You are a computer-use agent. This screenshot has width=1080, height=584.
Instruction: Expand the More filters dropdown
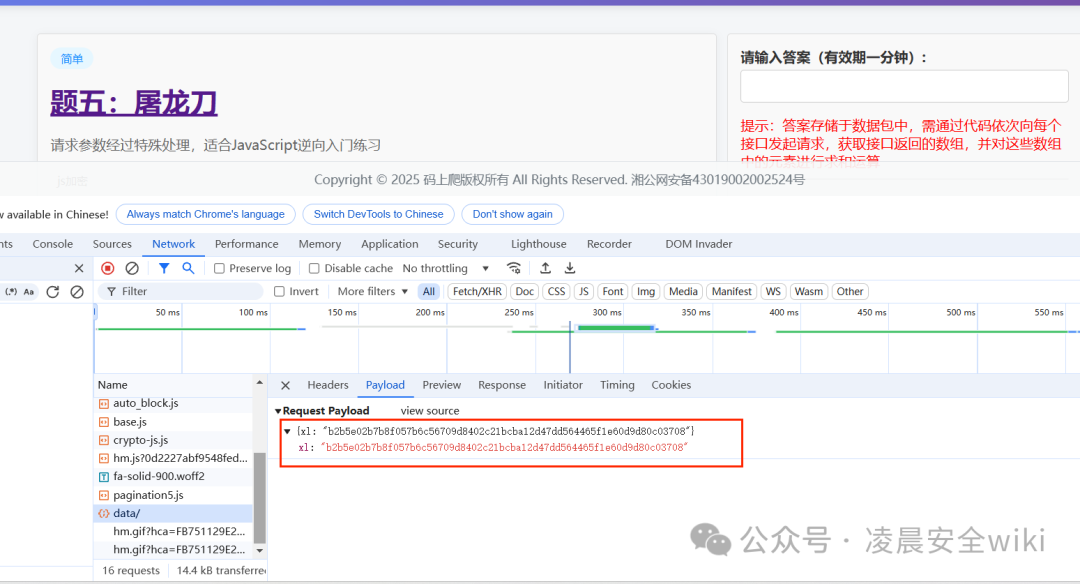[x=373, y=291]
